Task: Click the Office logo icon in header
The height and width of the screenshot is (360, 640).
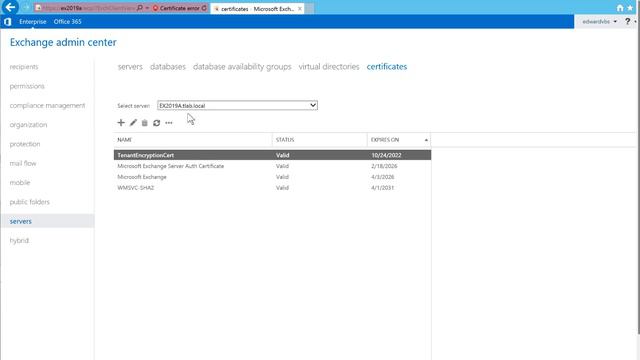Action: coord(7,22)
